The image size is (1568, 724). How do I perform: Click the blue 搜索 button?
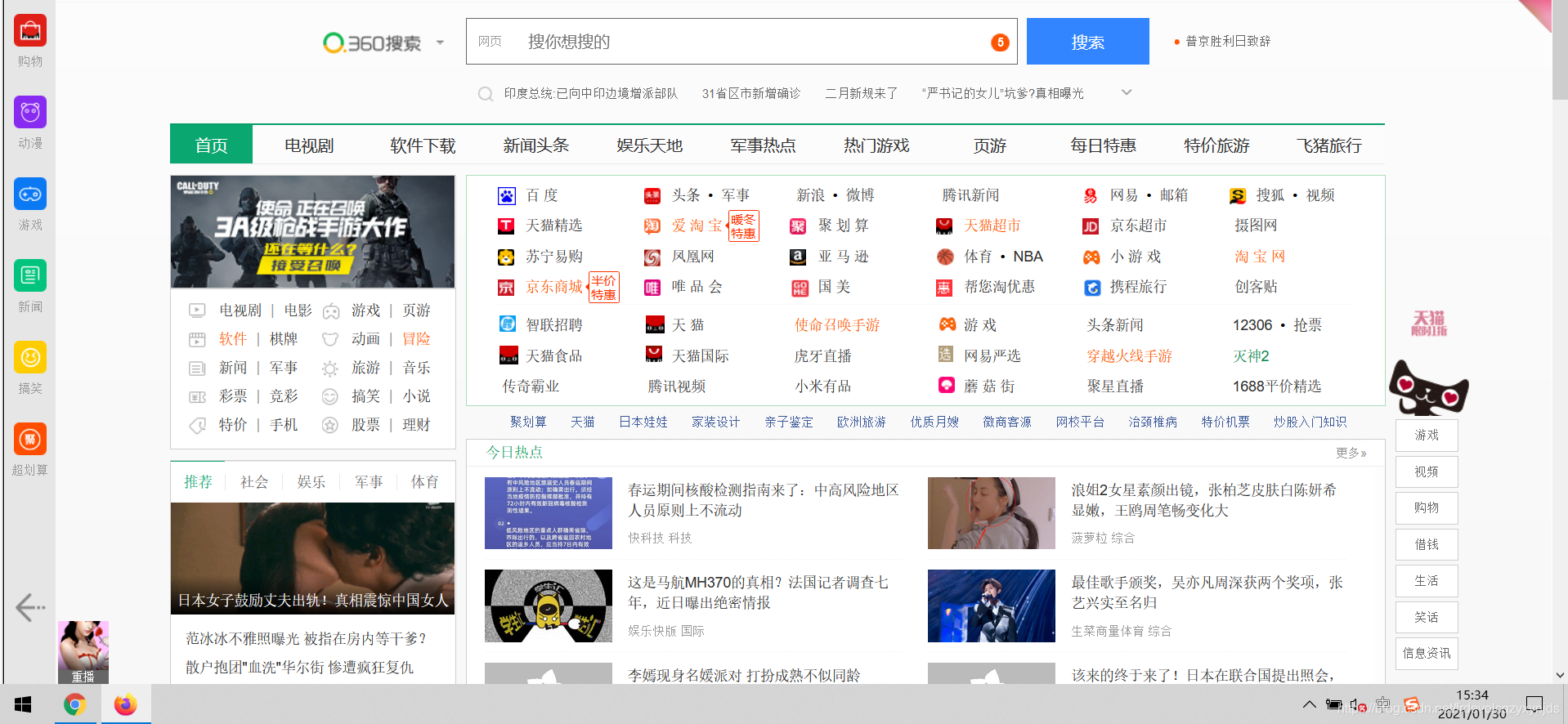tap(1088, 42)
